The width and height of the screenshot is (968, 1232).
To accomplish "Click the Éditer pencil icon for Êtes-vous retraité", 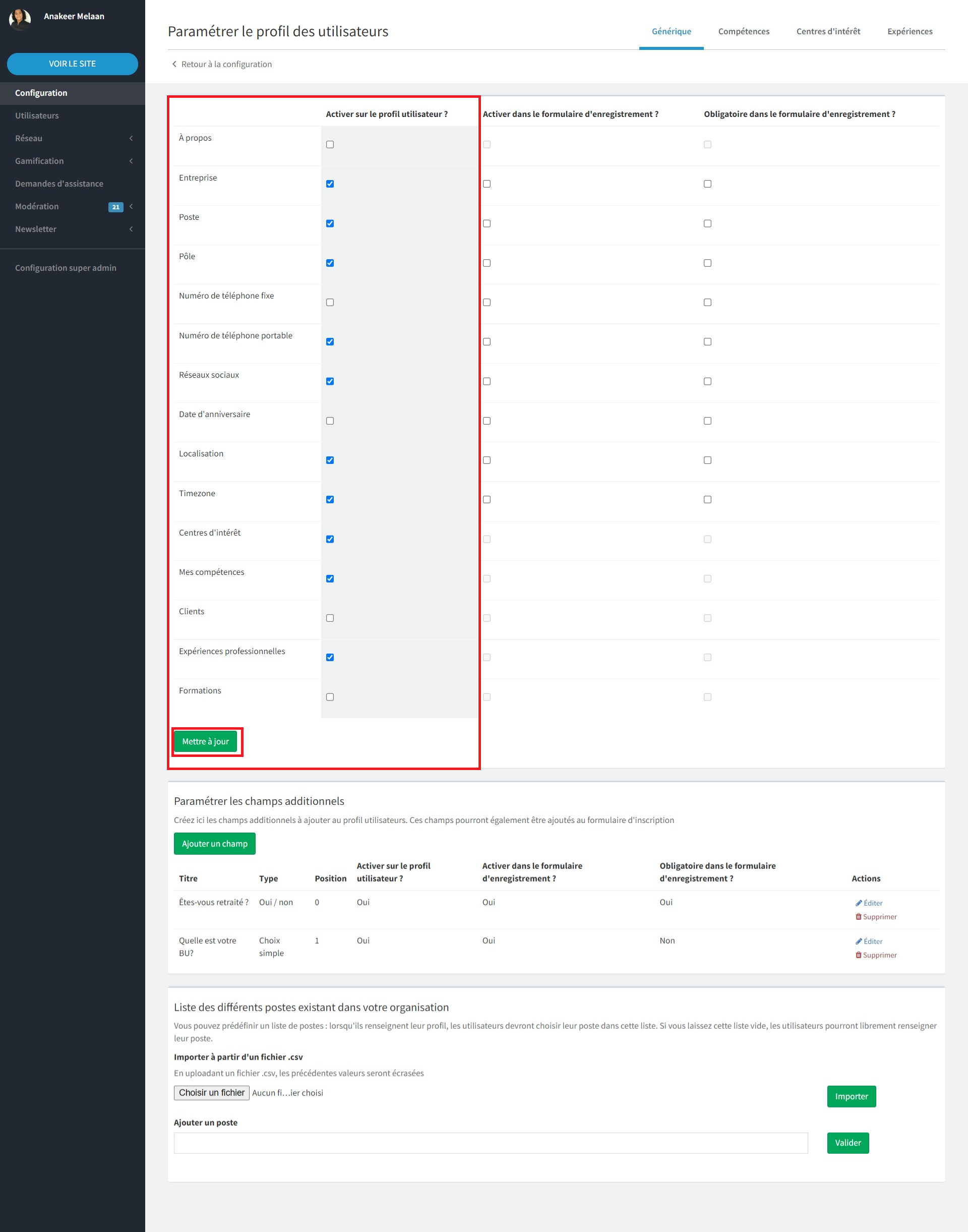I will pyautogui.click(x=859, y=903).
